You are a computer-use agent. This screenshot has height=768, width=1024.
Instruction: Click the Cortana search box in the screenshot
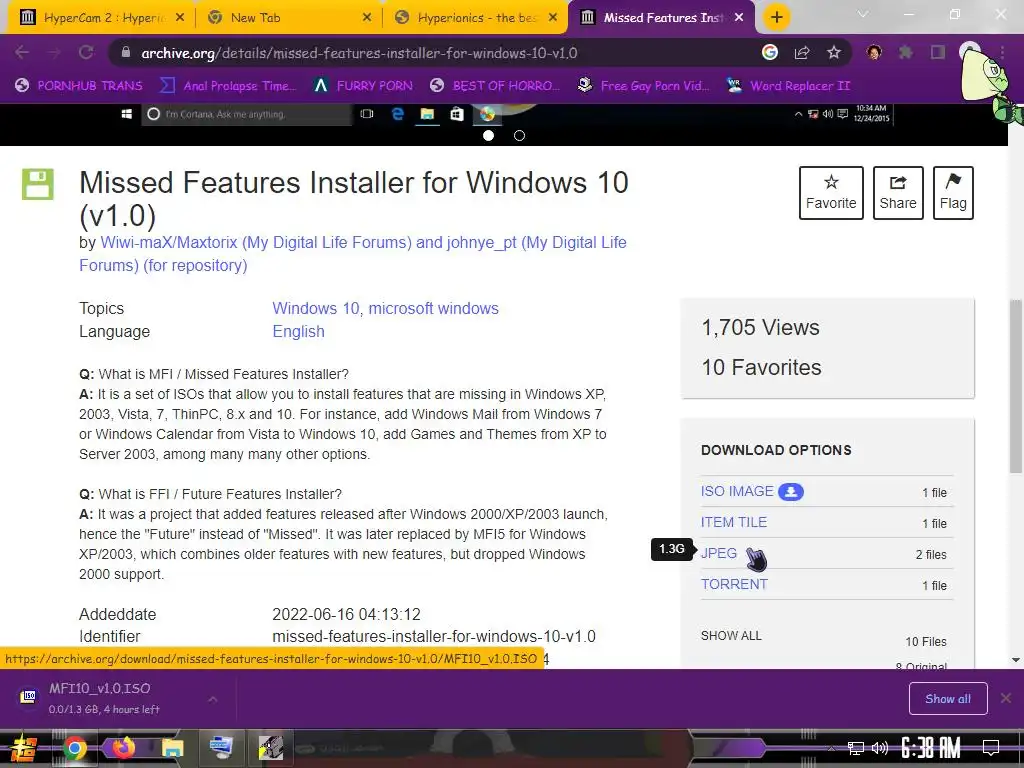(x=247, y=114)
